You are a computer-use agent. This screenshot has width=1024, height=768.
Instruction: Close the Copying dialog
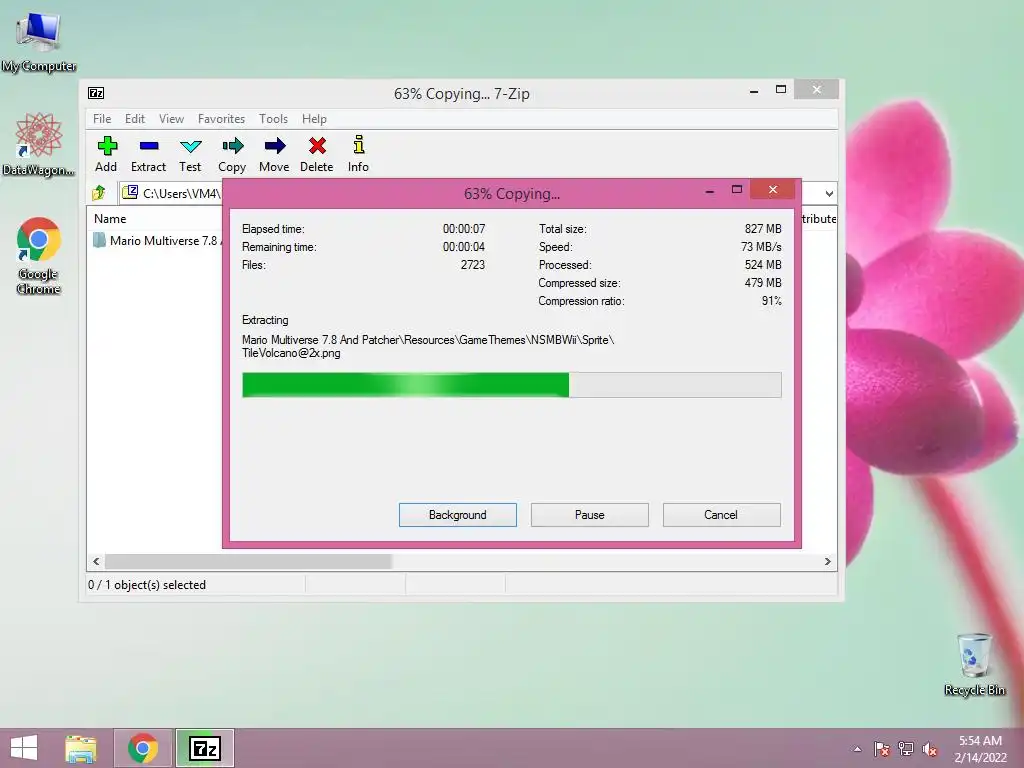pyautogui.click(x=773, y=190)
